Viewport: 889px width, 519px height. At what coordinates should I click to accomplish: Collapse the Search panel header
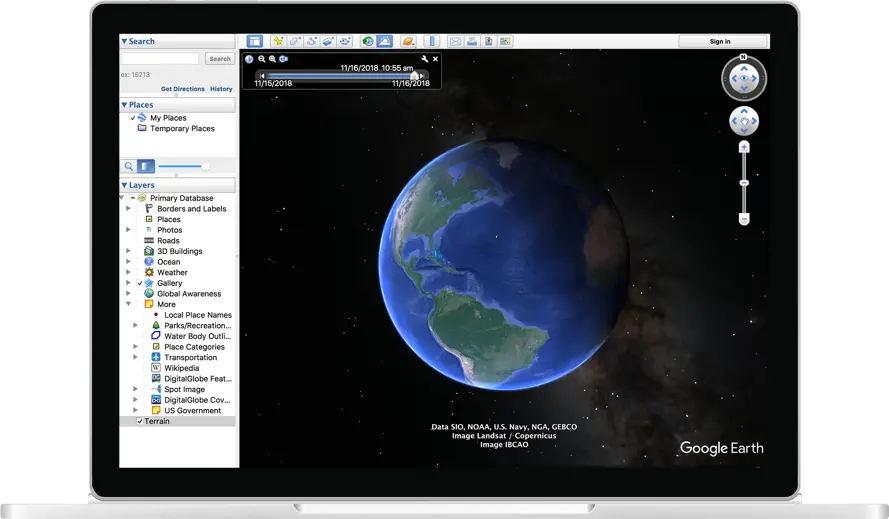(x=125, y=41)
